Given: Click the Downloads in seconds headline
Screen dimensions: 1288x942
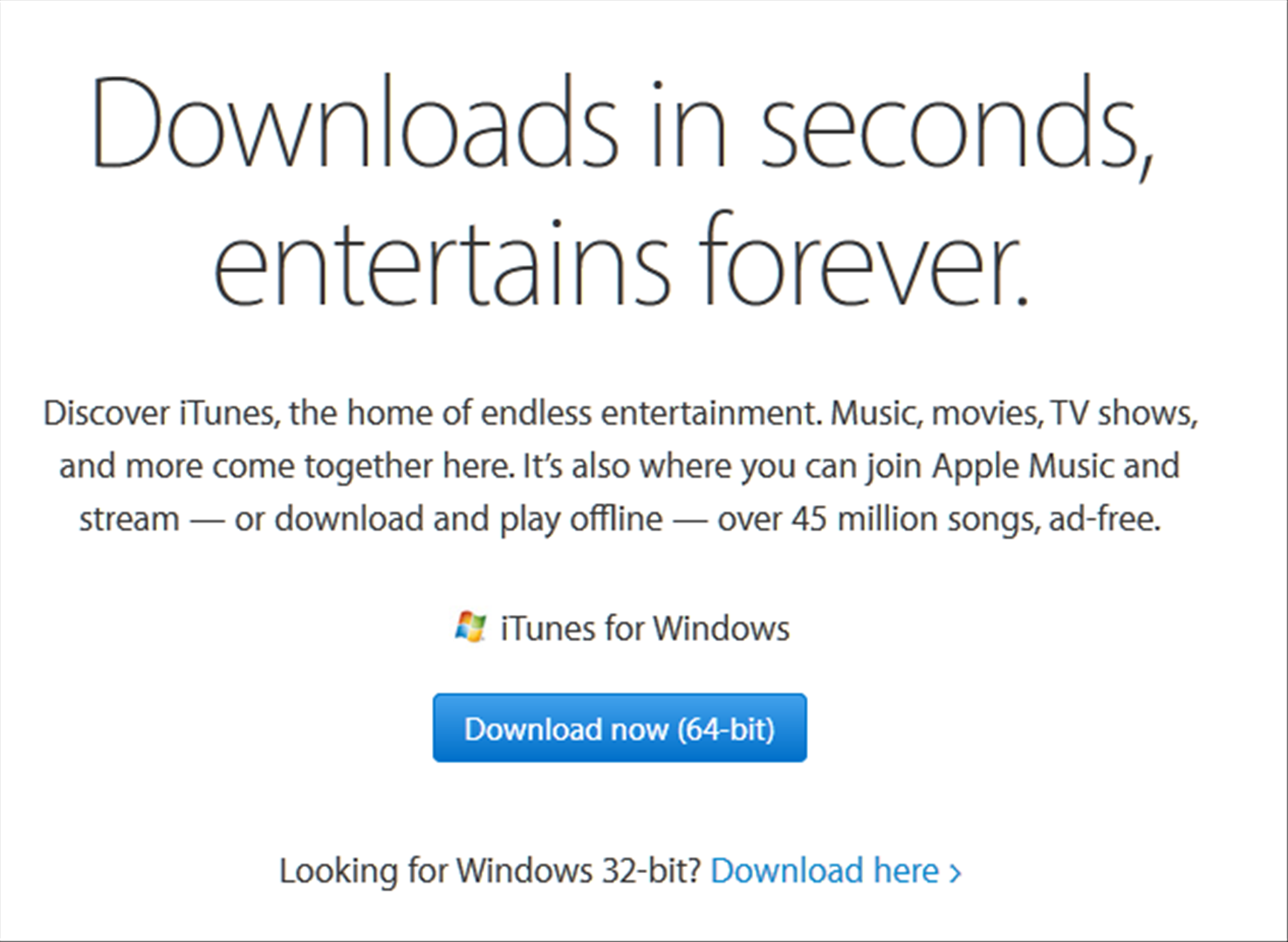Looking at the screenshot, I should click(x=623, y=124).
